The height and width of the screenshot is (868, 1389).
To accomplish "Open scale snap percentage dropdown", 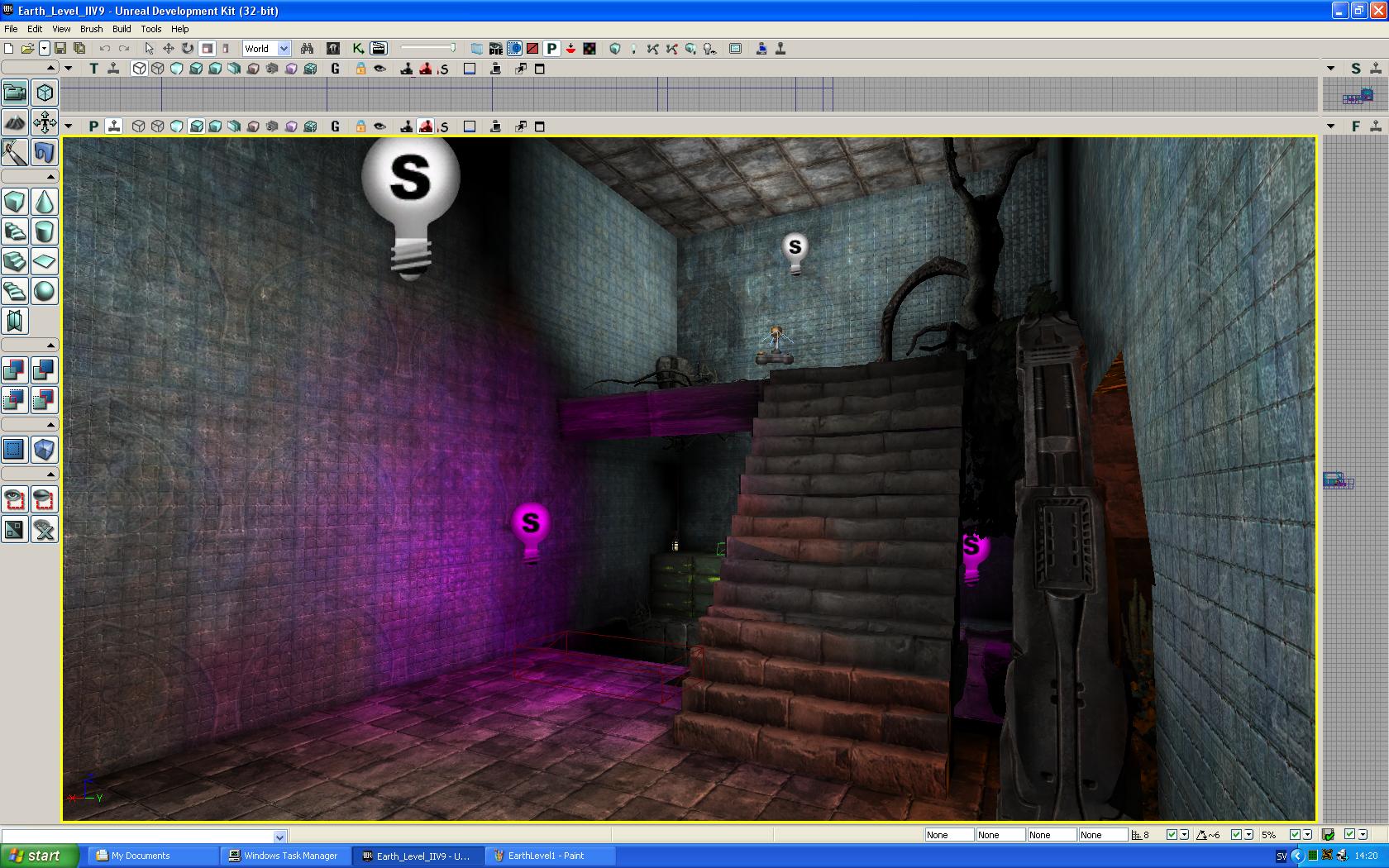I will (1308, 835).
